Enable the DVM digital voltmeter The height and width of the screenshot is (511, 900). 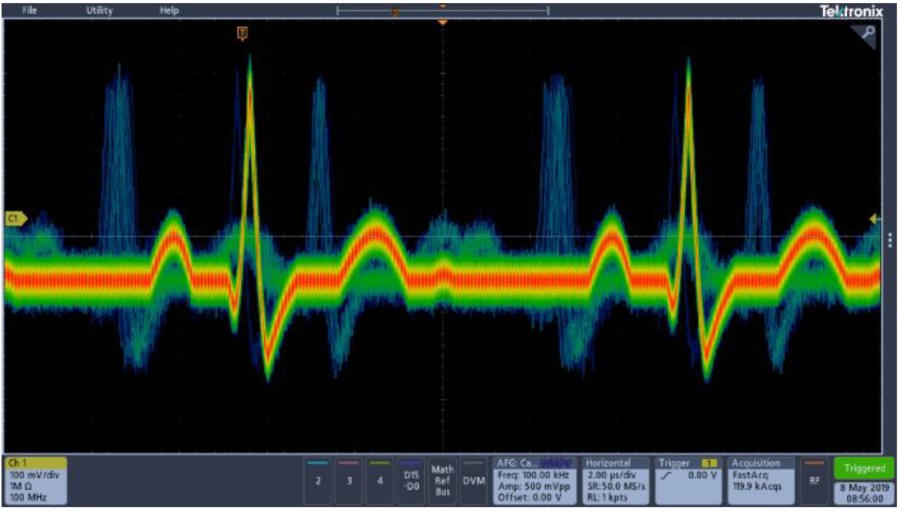473,479
